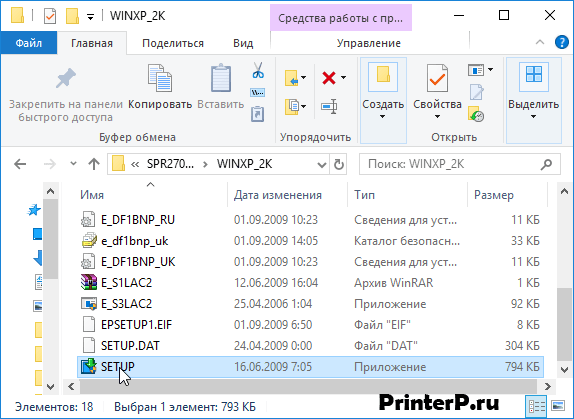Click the Cut scissors icon
574x419 pixels.
[x=258, y=70]
